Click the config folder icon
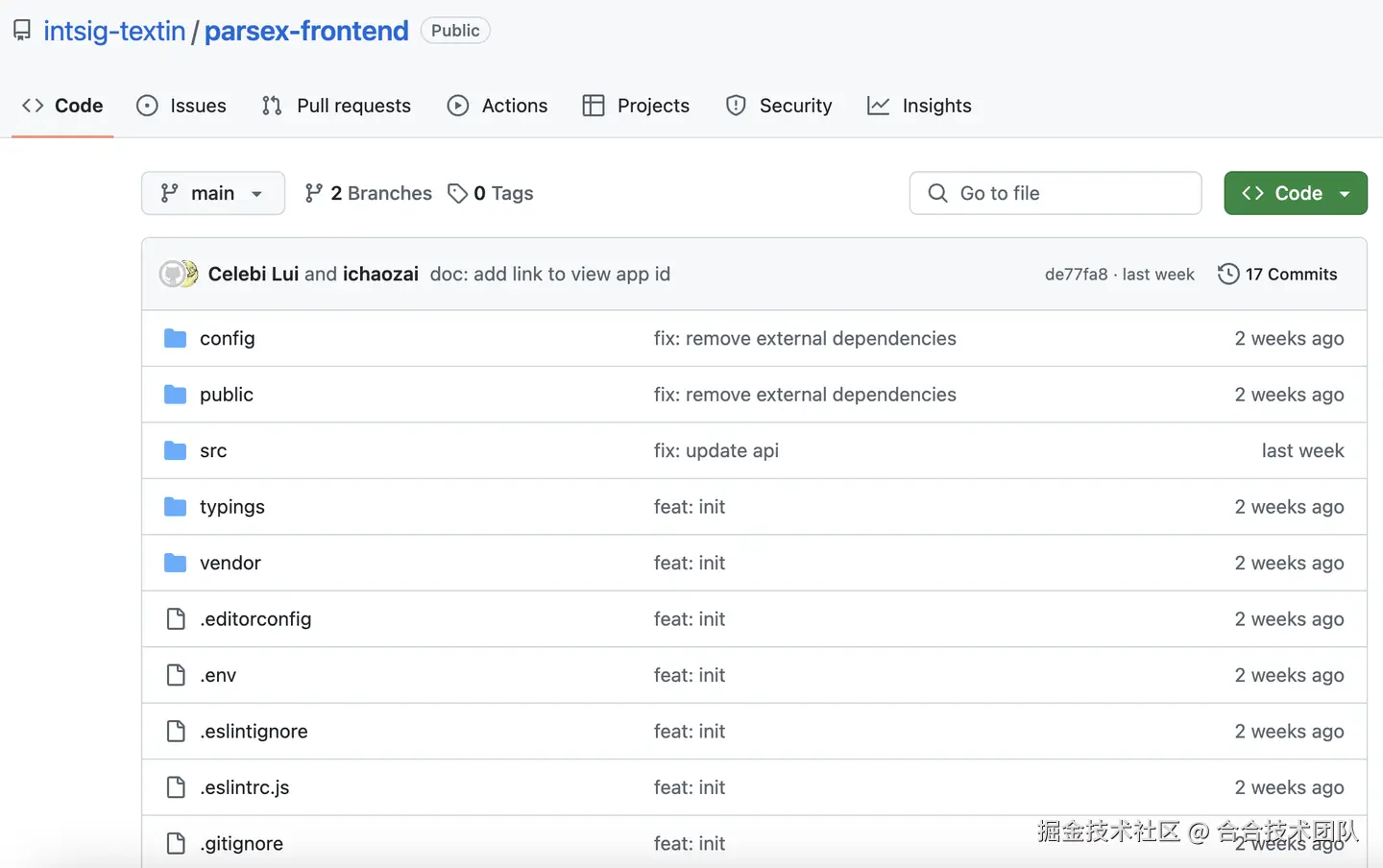The width and height of the screenshot is (1383, 868). [x=175, y=339]
